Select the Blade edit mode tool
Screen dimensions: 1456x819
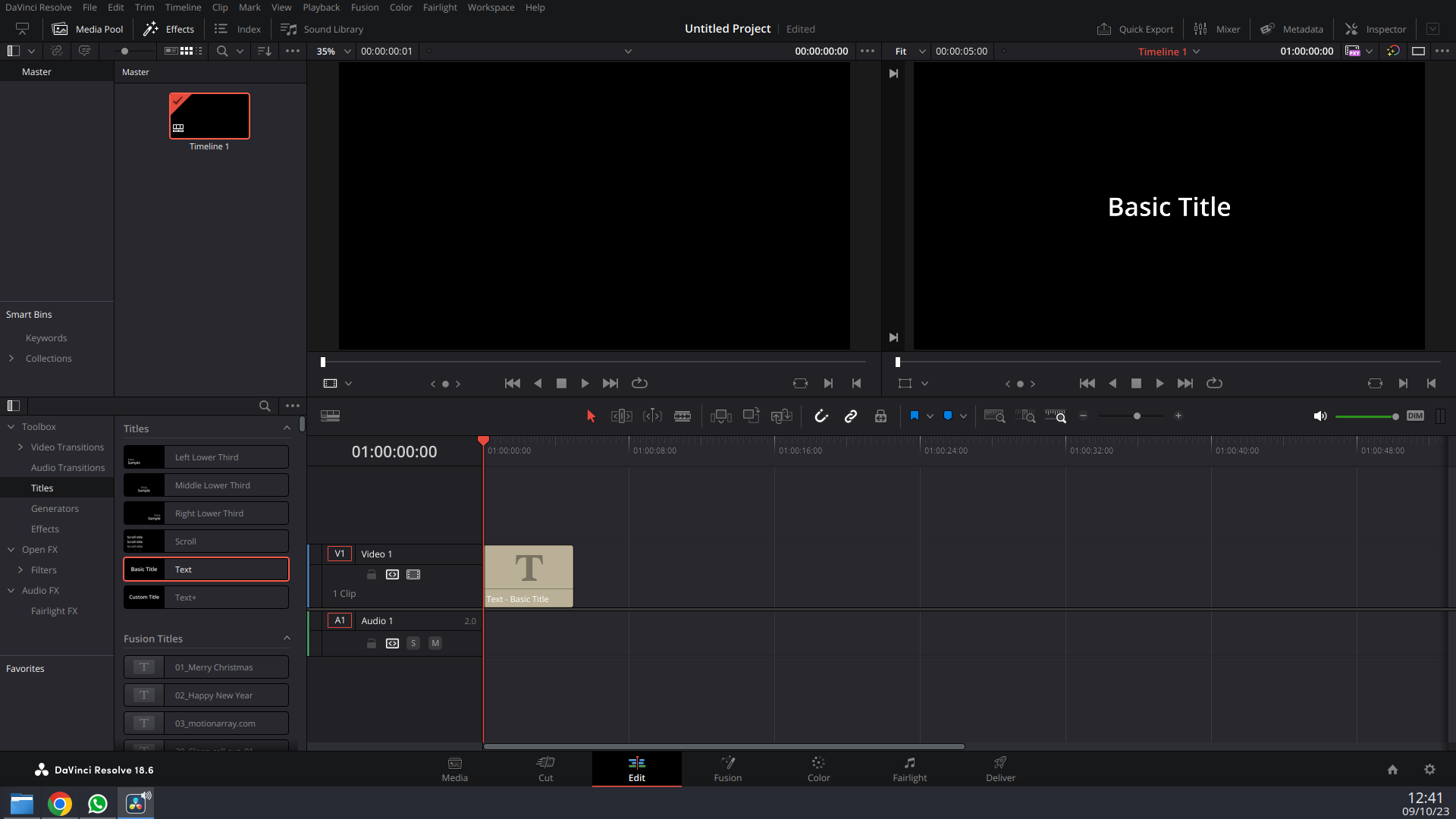coord(682,416)
